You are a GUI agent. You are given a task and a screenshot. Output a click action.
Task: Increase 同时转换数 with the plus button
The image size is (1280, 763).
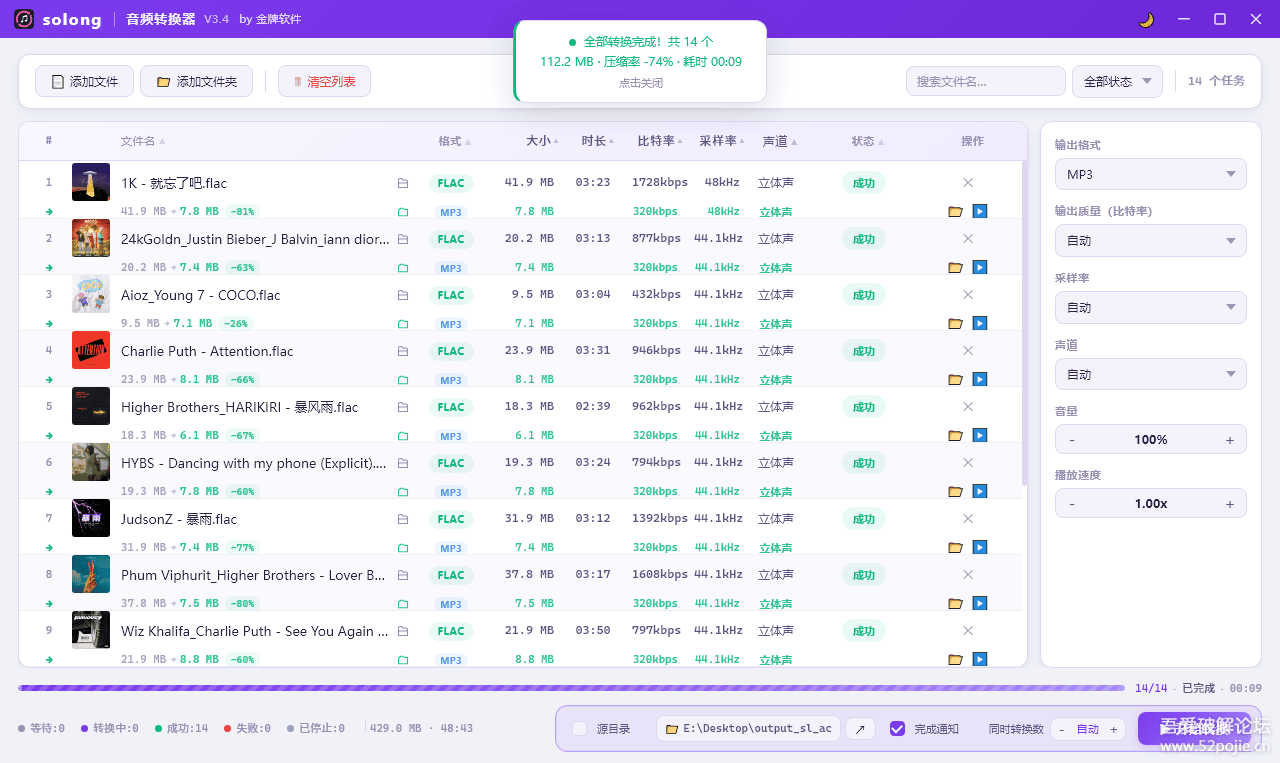tap(1113, 729)
